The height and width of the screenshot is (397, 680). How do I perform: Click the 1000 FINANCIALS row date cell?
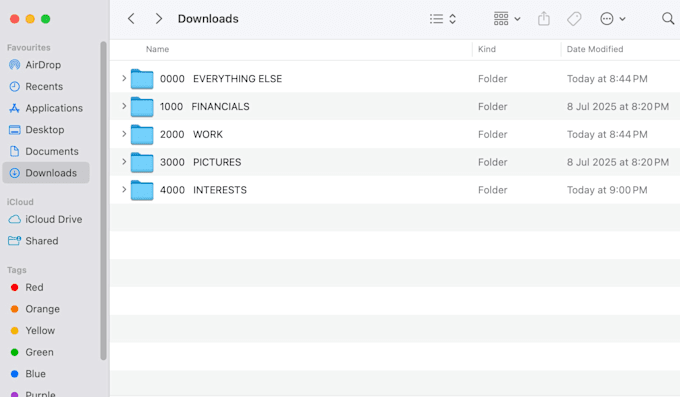coord(618,106)
